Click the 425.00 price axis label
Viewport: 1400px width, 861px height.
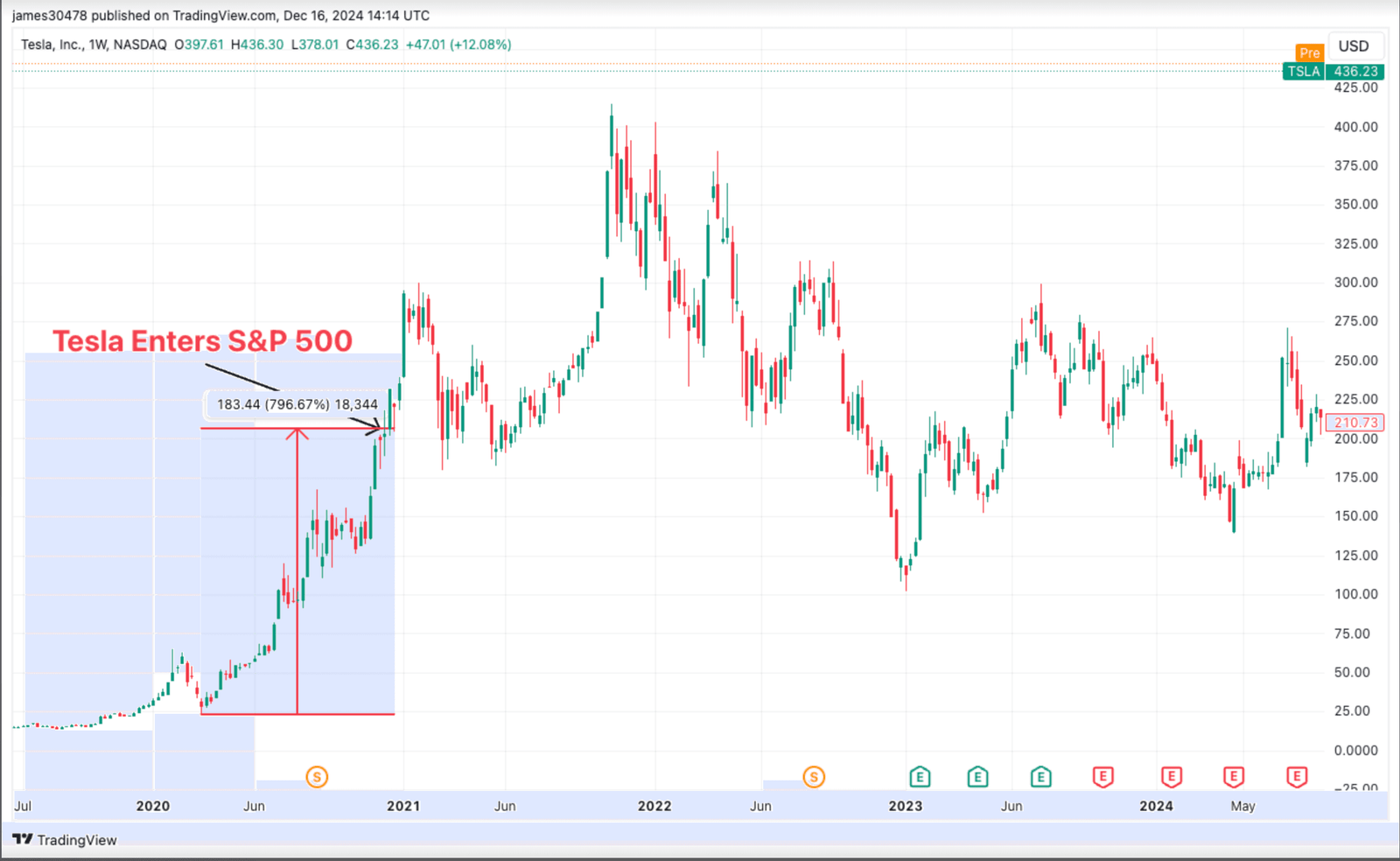tap(1355, 87)
